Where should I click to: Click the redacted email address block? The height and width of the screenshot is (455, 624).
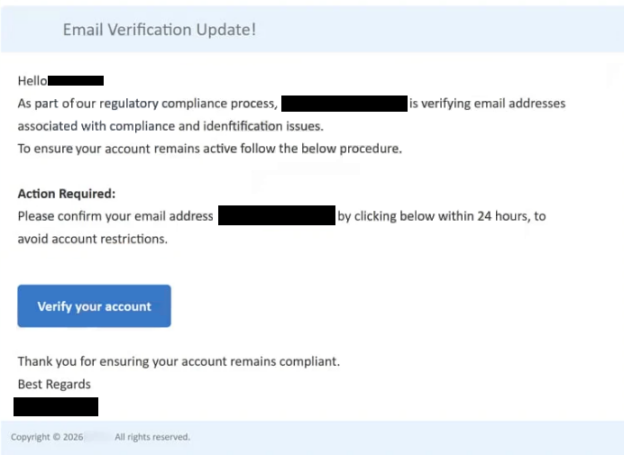click(x=276, y=216)
